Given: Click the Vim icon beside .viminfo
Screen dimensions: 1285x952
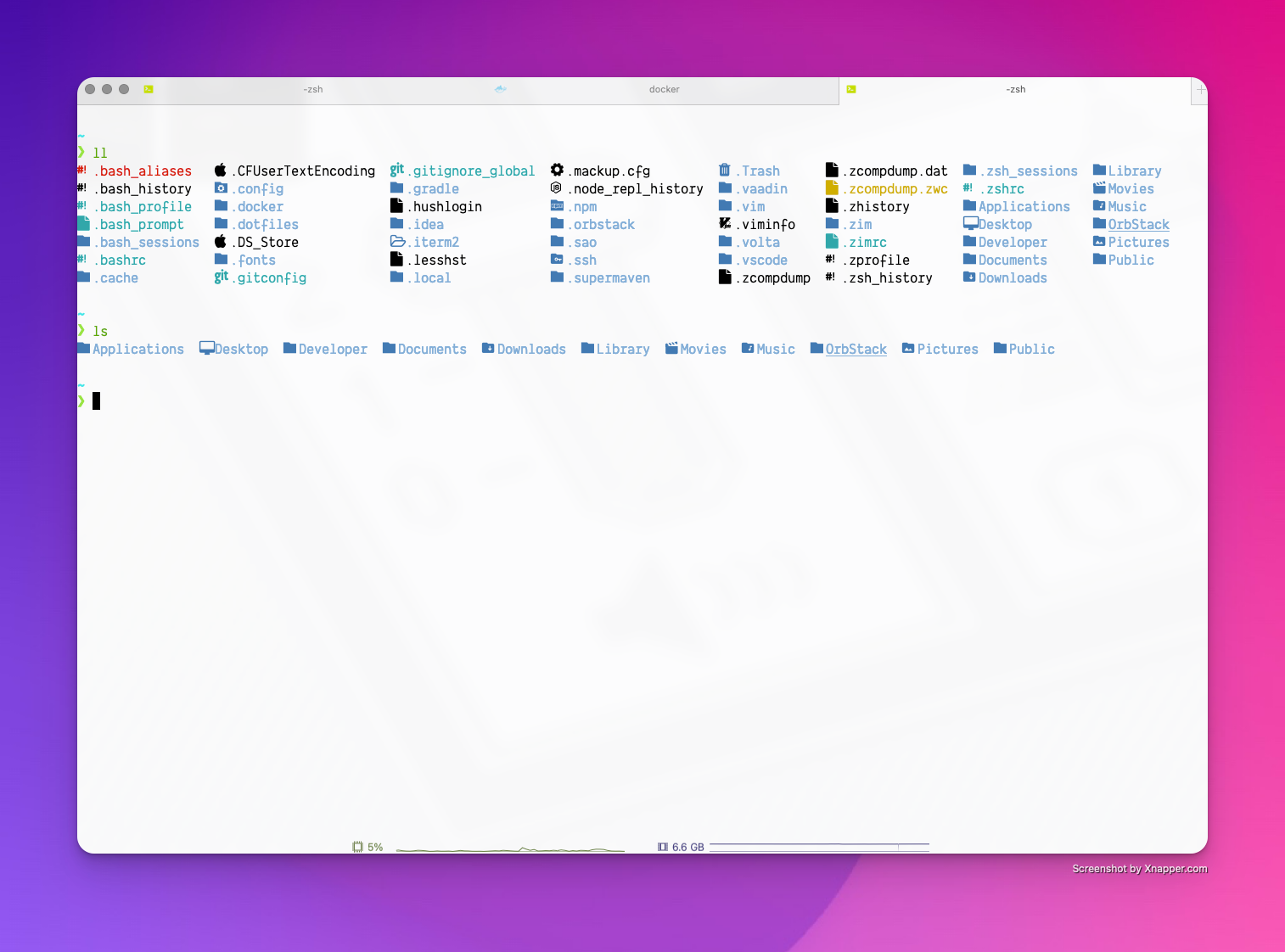Looking at the screenshot, I should pyautogui.click(x=725, y=223).
